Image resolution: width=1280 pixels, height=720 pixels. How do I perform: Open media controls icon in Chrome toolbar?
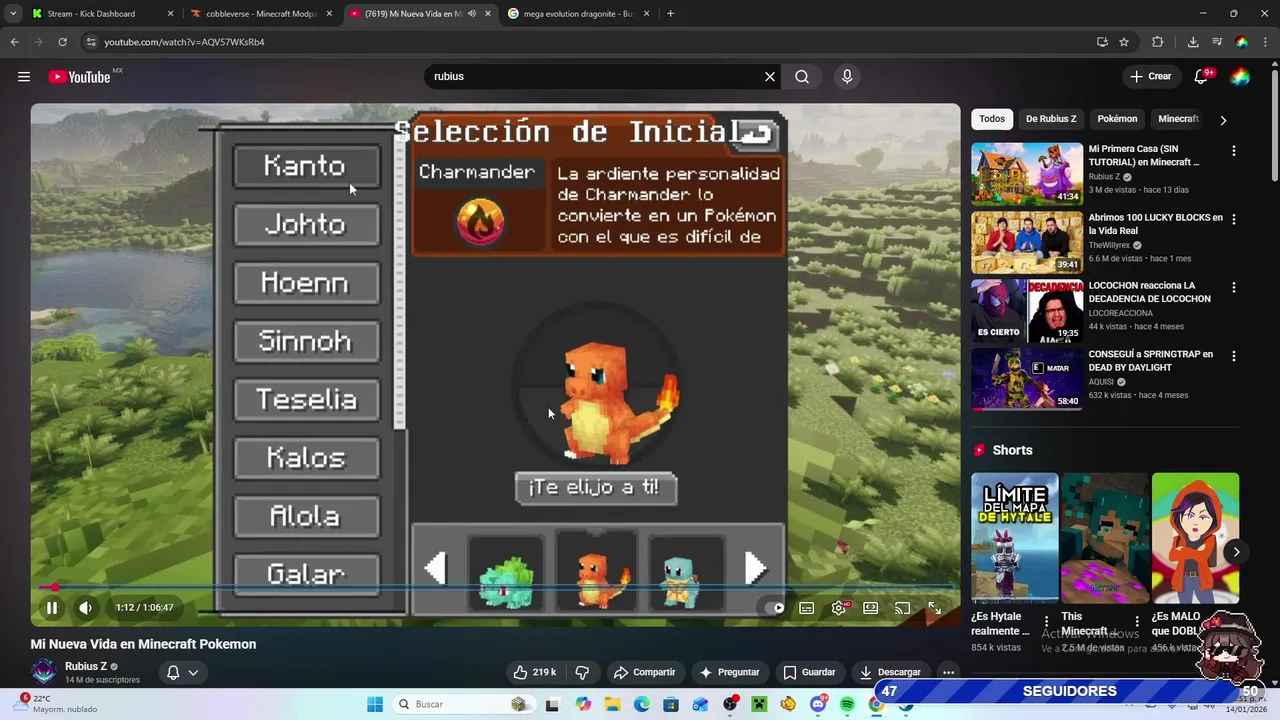coord(1217,42)
